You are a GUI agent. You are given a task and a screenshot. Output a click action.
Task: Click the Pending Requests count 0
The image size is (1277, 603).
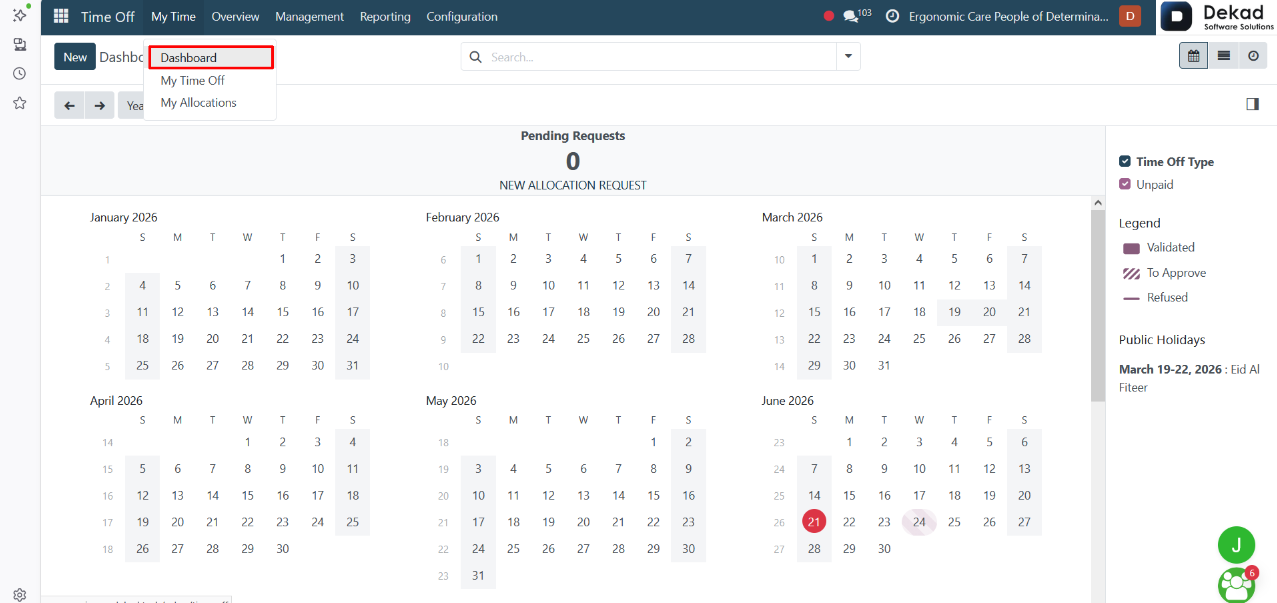click(x=573, y=161)
